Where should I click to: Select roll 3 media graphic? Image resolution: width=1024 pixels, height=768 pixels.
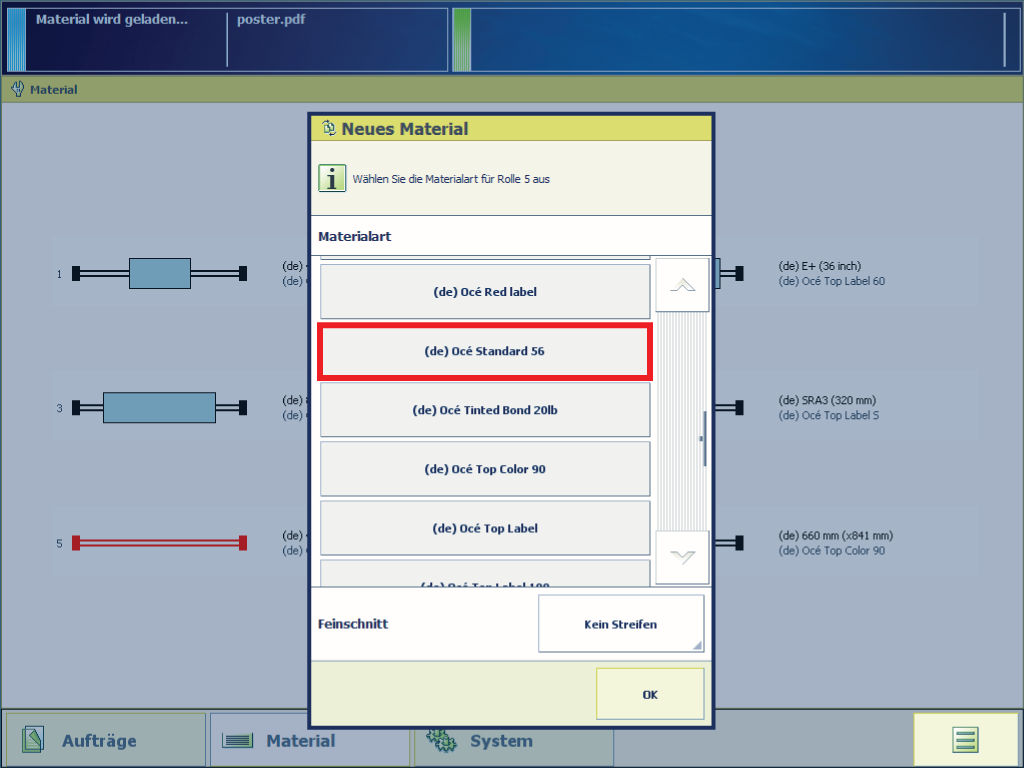click(159, 408)
